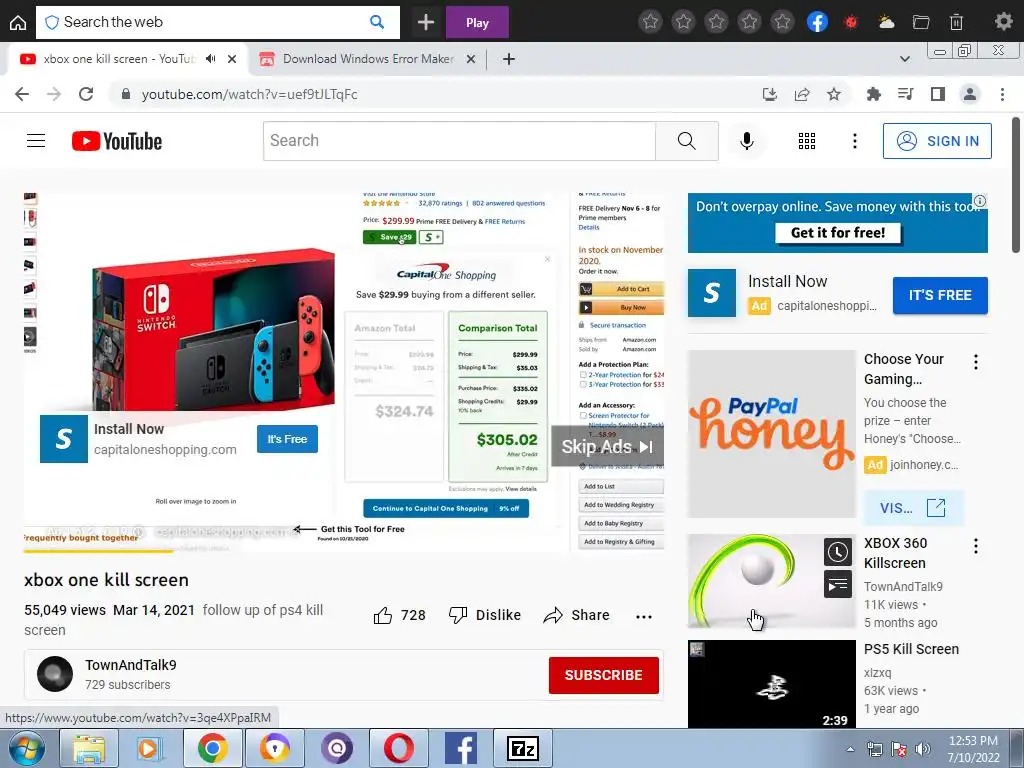Viewport: 1024px width, 768px height.
Task: Open the weather icon in the top bar
Action: pyautogui.click(x=886, y=22)
